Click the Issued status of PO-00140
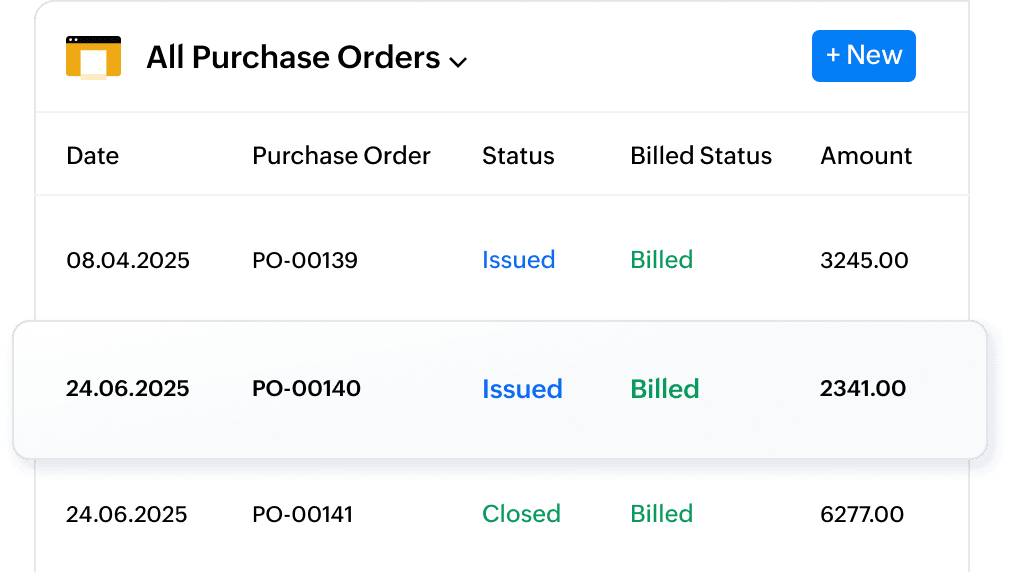 coord(522,389)
